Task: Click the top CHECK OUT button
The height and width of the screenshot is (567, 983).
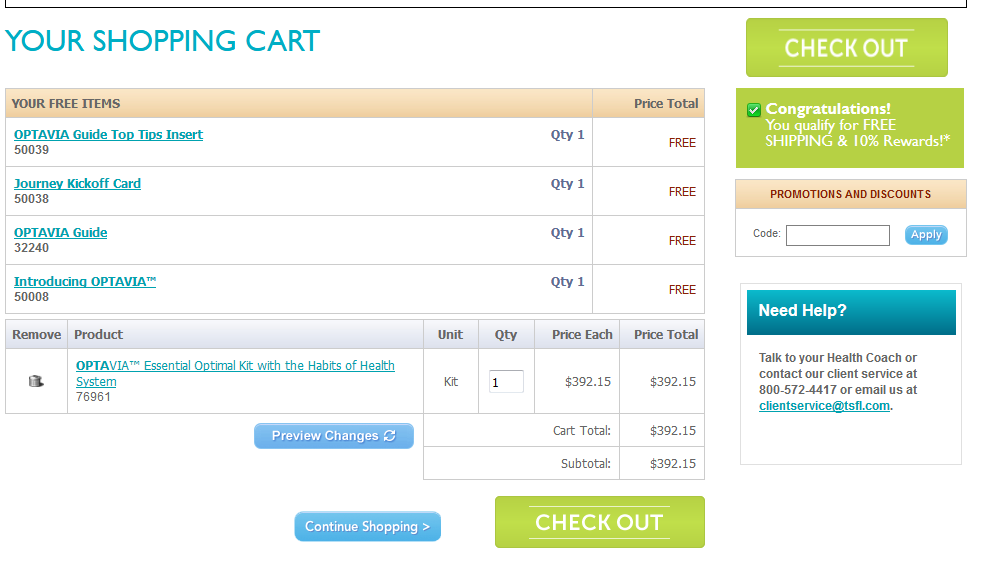Action: 846,48
